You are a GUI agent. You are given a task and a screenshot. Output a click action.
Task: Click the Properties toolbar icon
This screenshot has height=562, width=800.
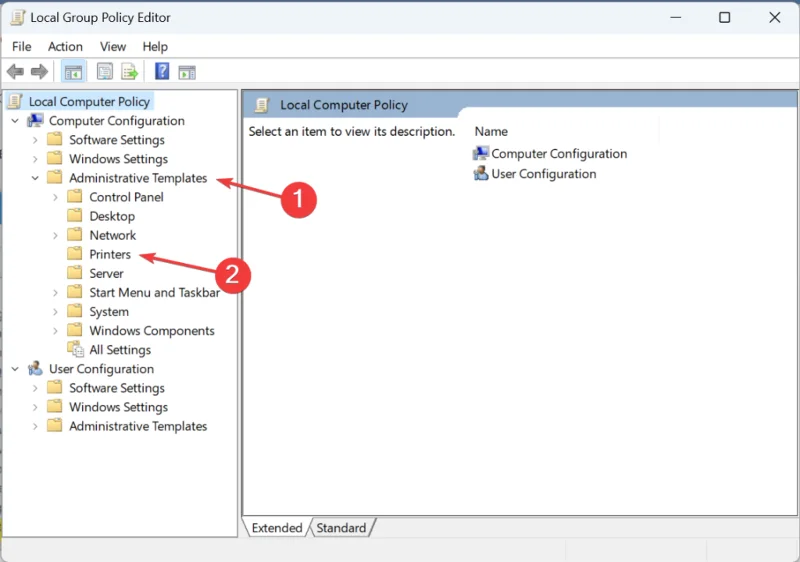point(104,71)
